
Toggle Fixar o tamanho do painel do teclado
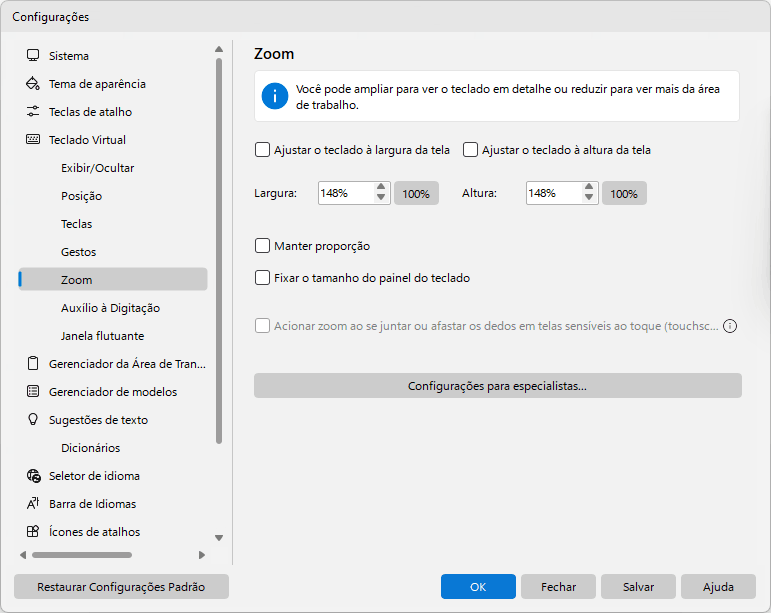(x=263, y=278)
